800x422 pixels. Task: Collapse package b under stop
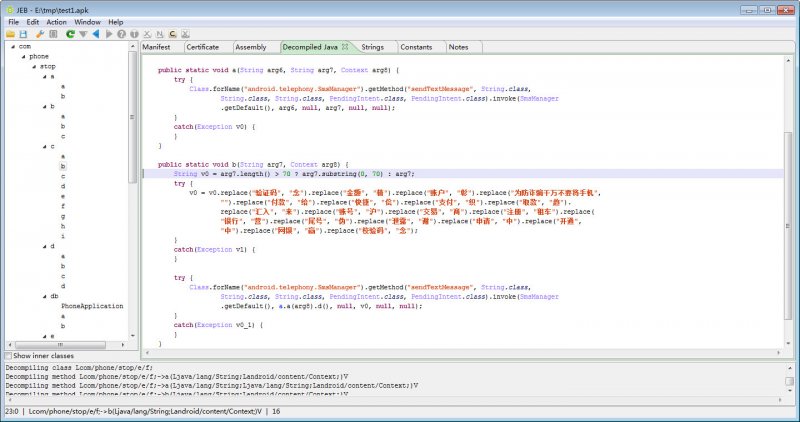(44, 107)
